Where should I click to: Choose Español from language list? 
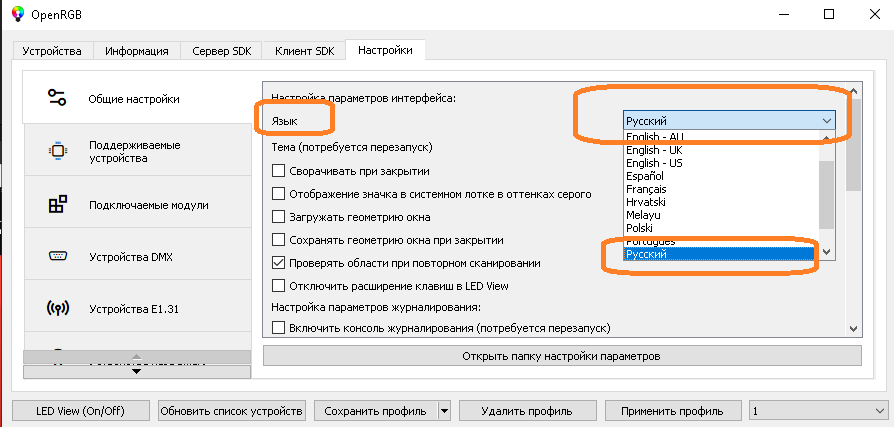coord(721,176)
